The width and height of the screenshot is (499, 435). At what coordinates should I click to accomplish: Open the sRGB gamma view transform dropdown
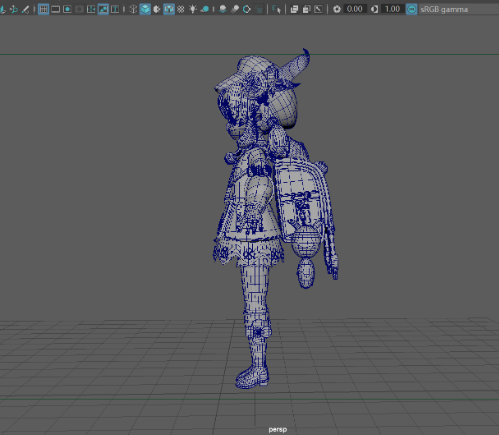459,9
